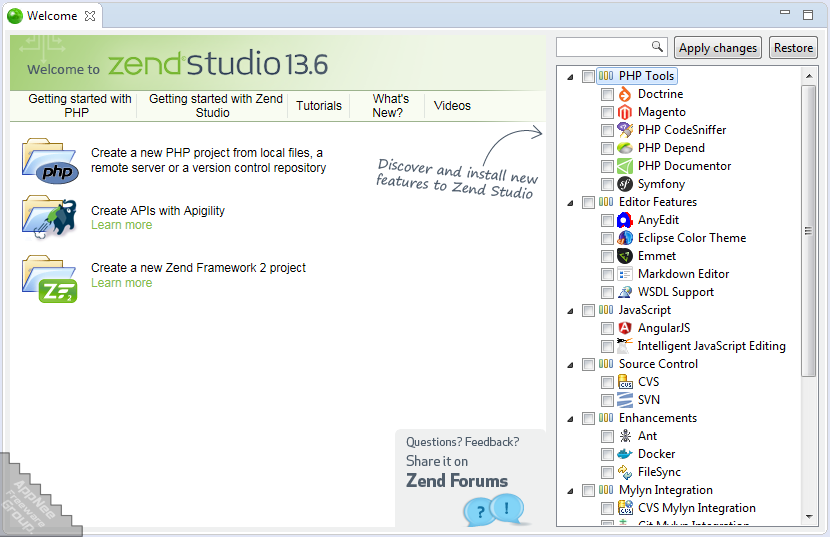Click Create a new PHP project link

[x=208, y=160]
